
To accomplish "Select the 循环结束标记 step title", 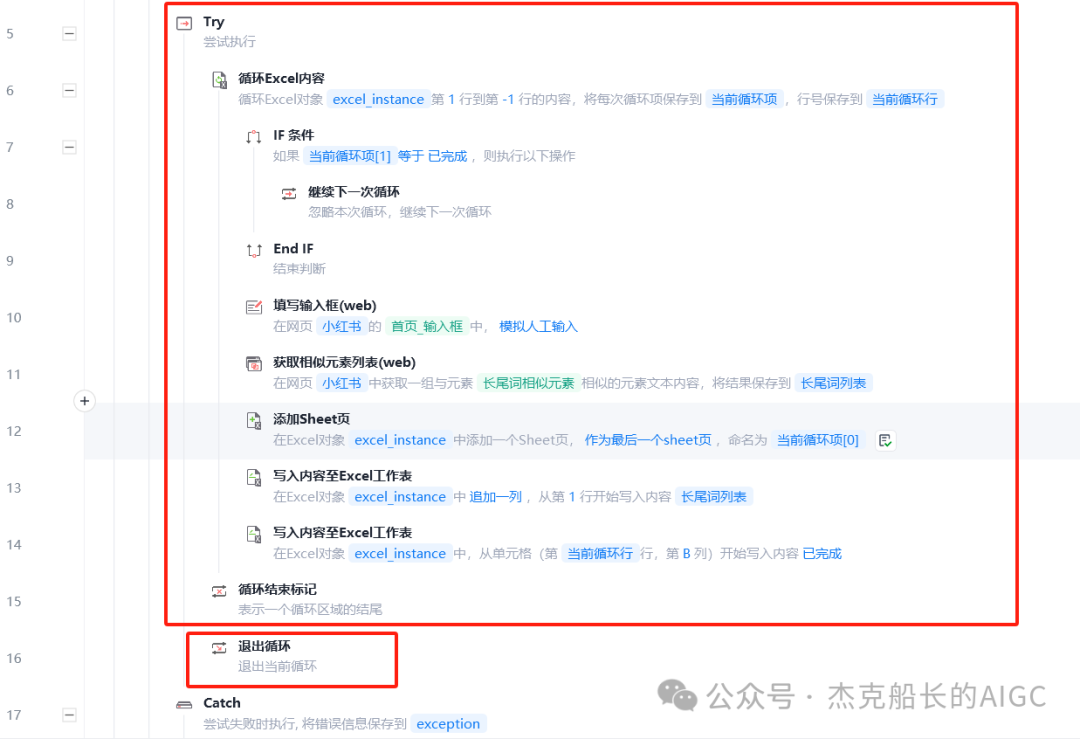I will [277, 589].
